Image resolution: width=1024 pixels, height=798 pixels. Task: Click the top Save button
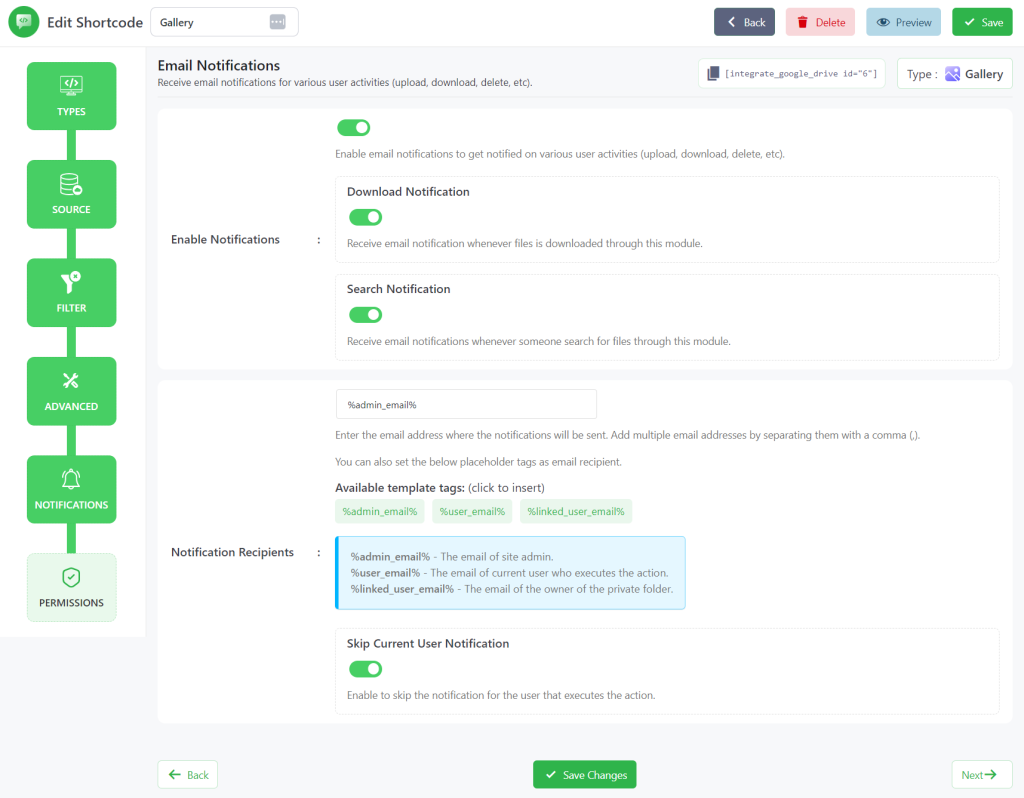pos(982,22)
